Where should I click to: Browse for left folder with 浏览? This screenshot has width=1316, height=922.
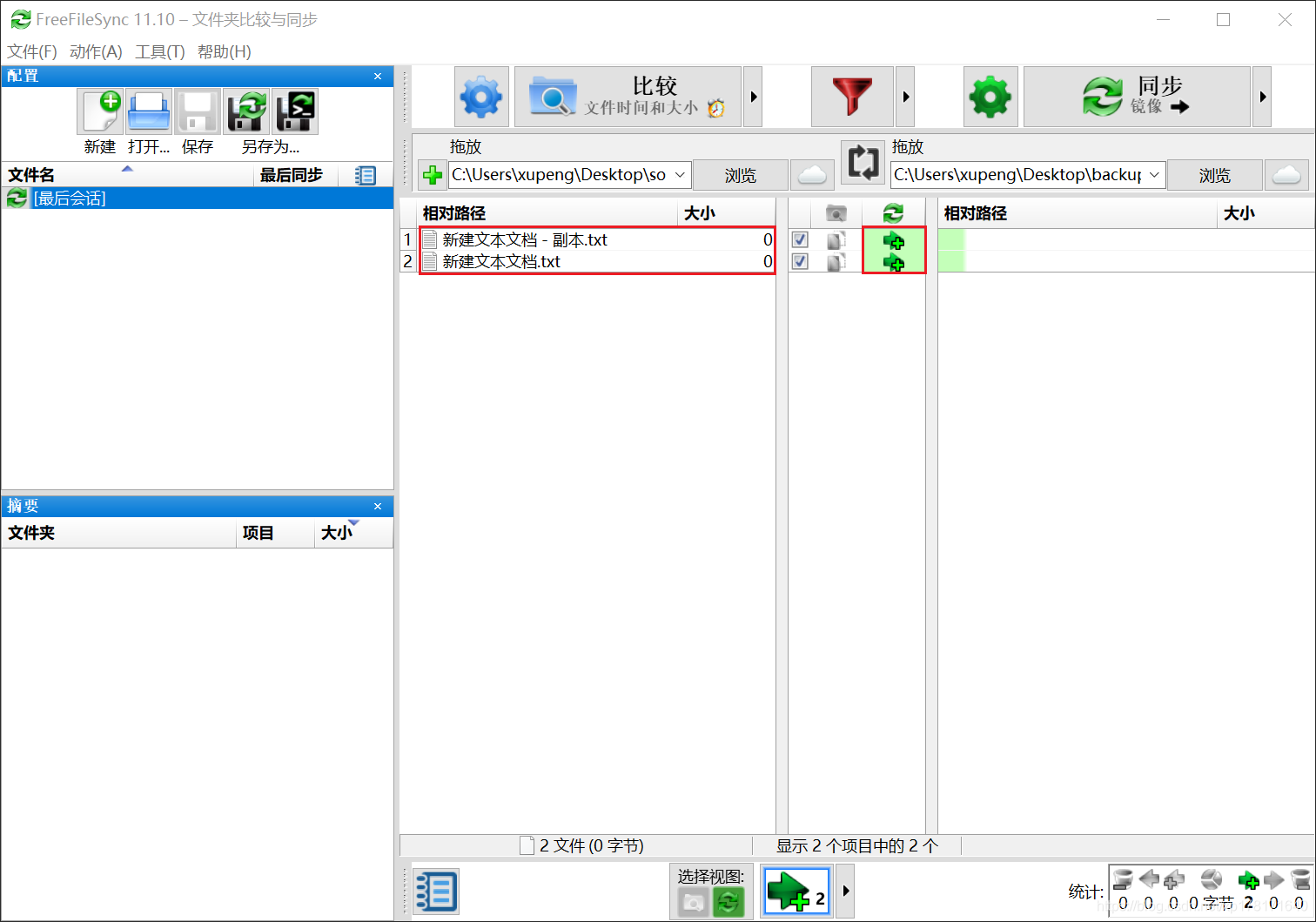(741, 175)
